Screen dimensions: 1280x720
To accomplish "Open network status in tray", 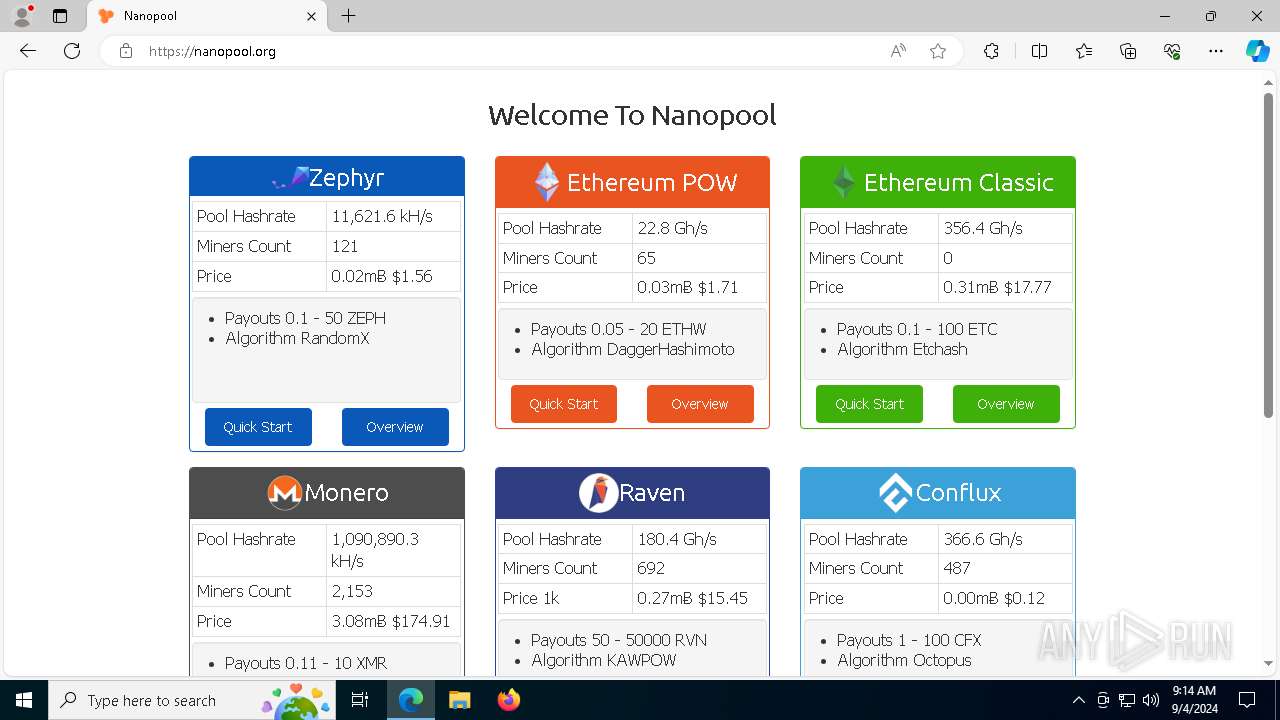I will click(1127, 700).
